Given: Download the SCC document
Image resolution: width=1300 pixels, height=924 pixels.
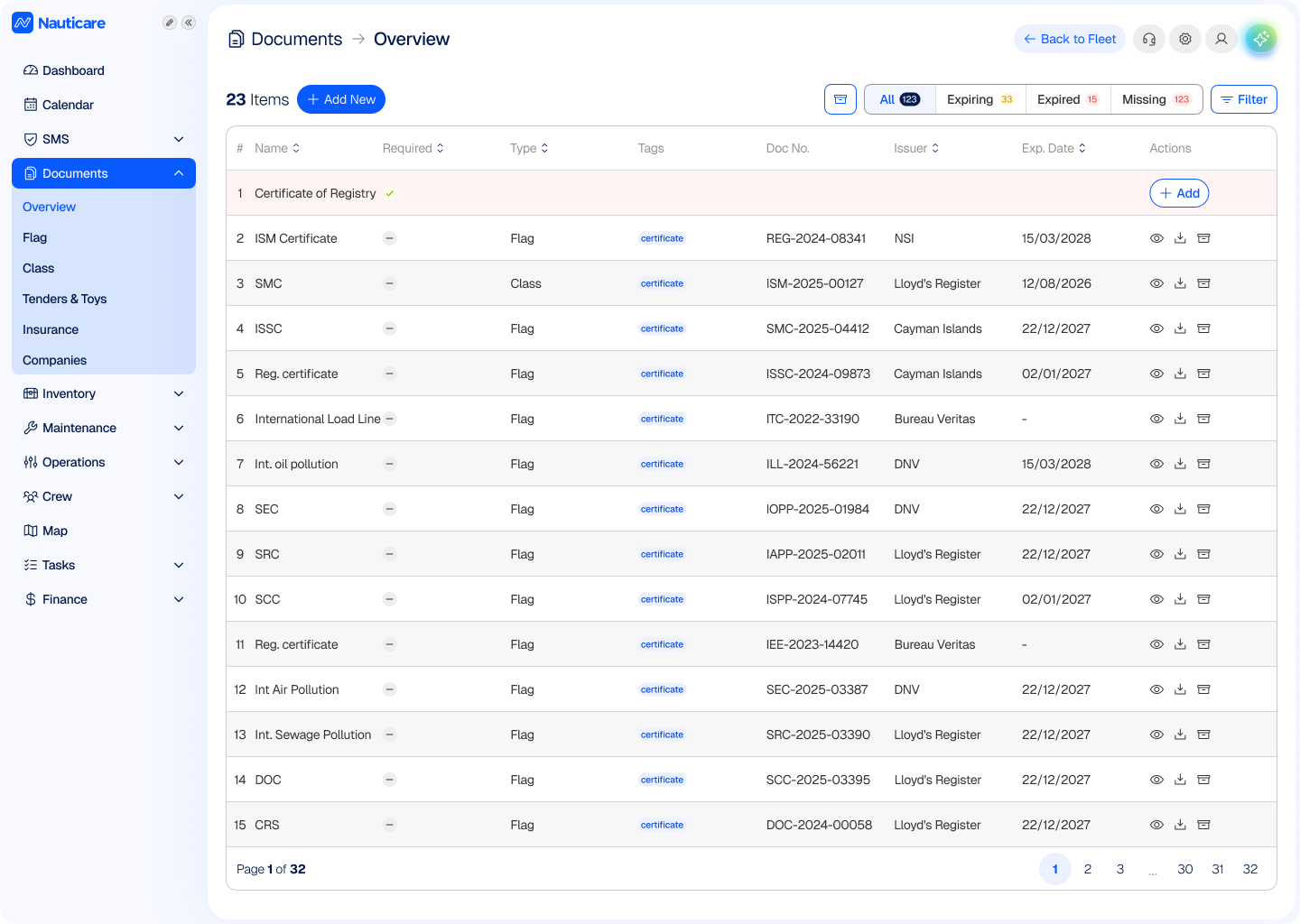Looking at the screenshot, I should 1180,599.
